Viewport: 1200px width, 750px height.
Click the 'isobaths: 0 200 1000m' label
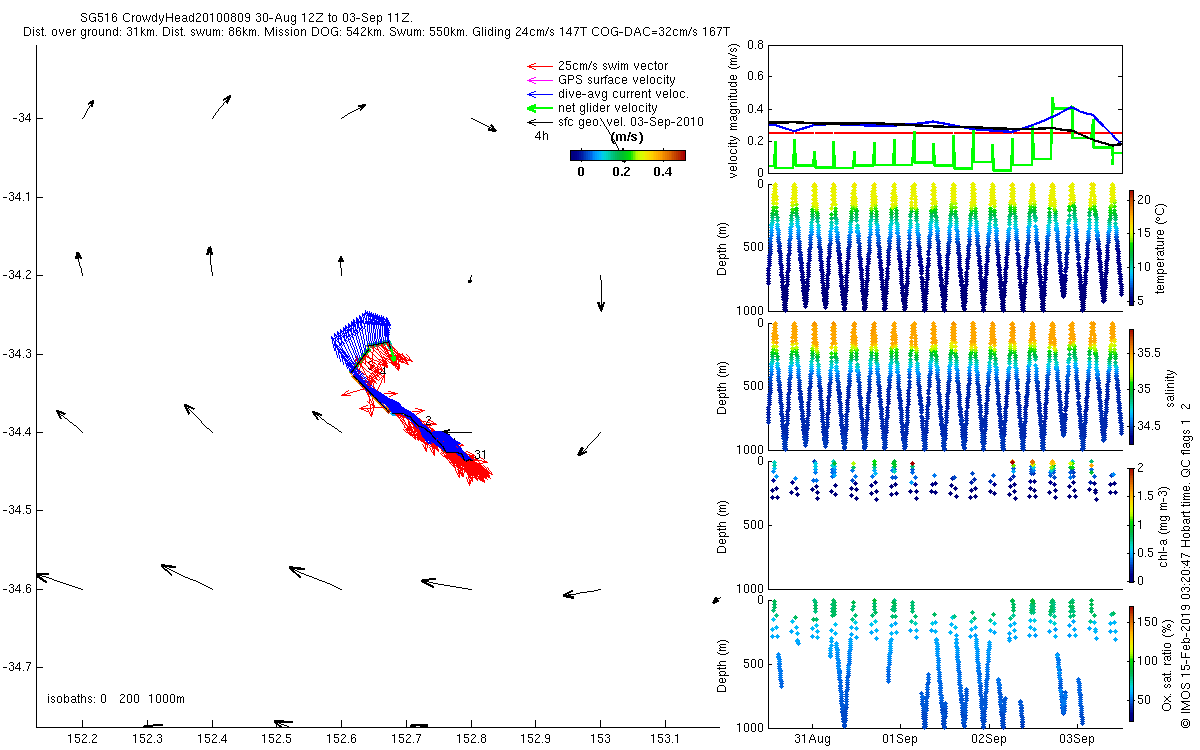click(x=116, y=699)
